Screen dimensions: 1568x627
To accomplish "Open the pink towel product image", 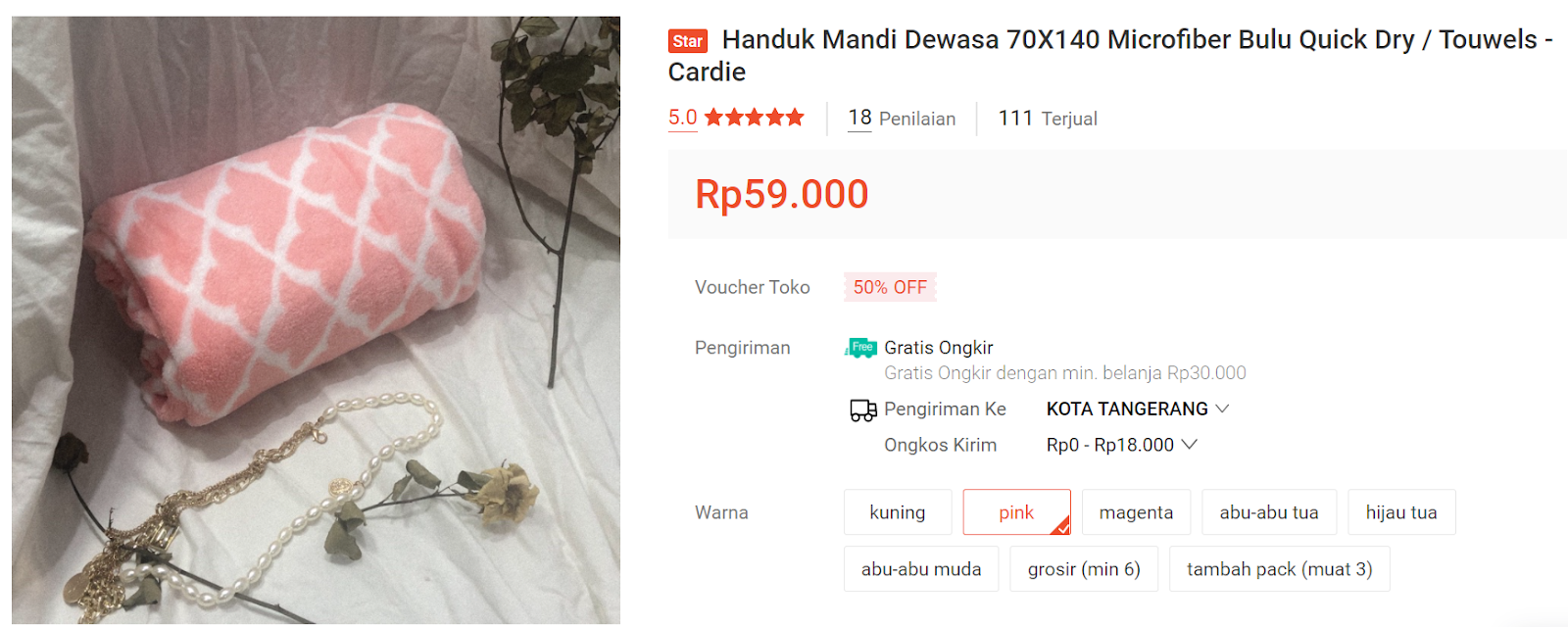I will pos(316,319).
